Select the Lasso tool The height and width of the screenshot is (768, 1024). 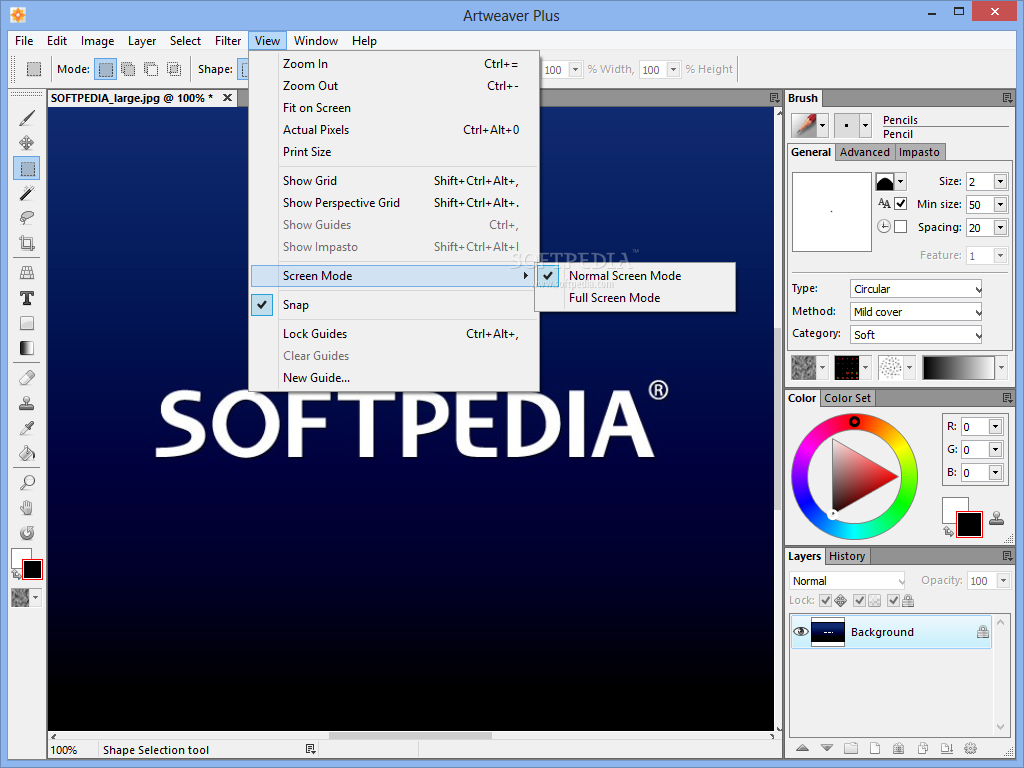click(27, 218)
